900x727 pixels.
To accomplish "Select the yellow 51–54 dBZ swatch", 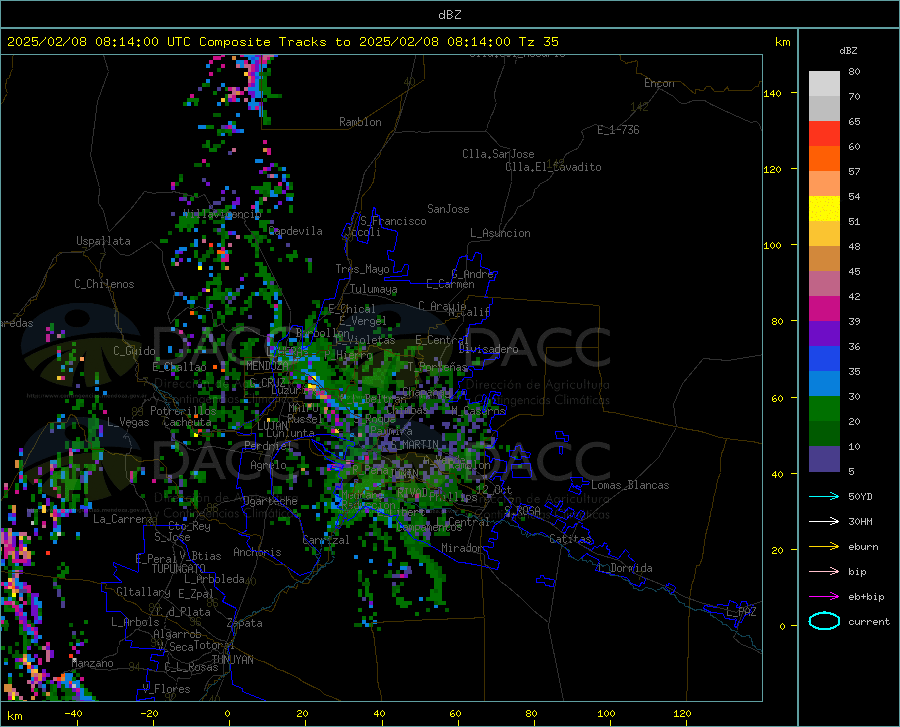I will pyautogui.click(x=824, y=209).
